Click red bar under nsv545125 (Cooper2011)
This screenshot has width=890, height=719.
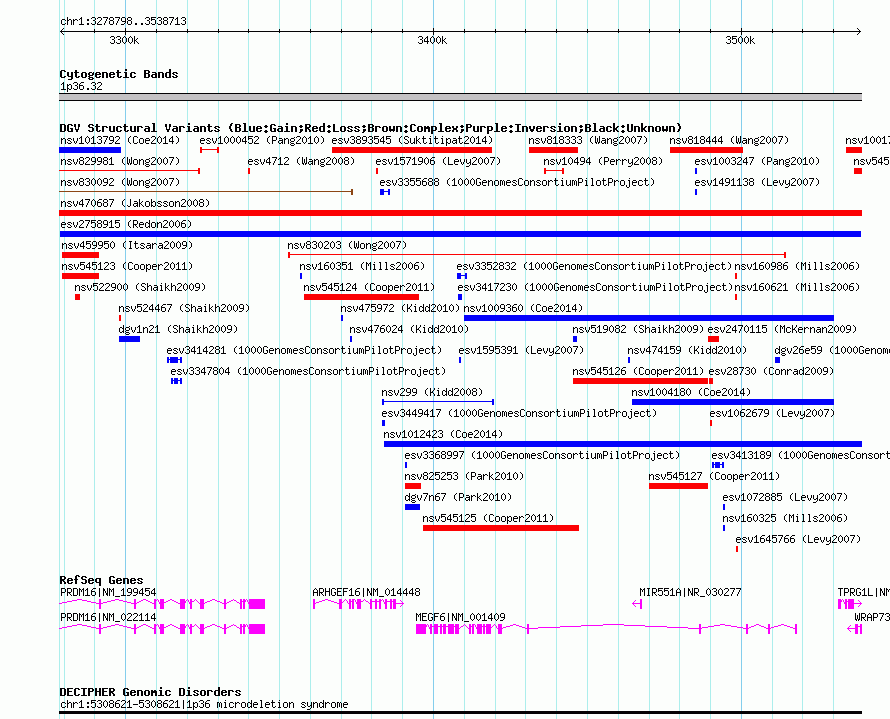501,528
